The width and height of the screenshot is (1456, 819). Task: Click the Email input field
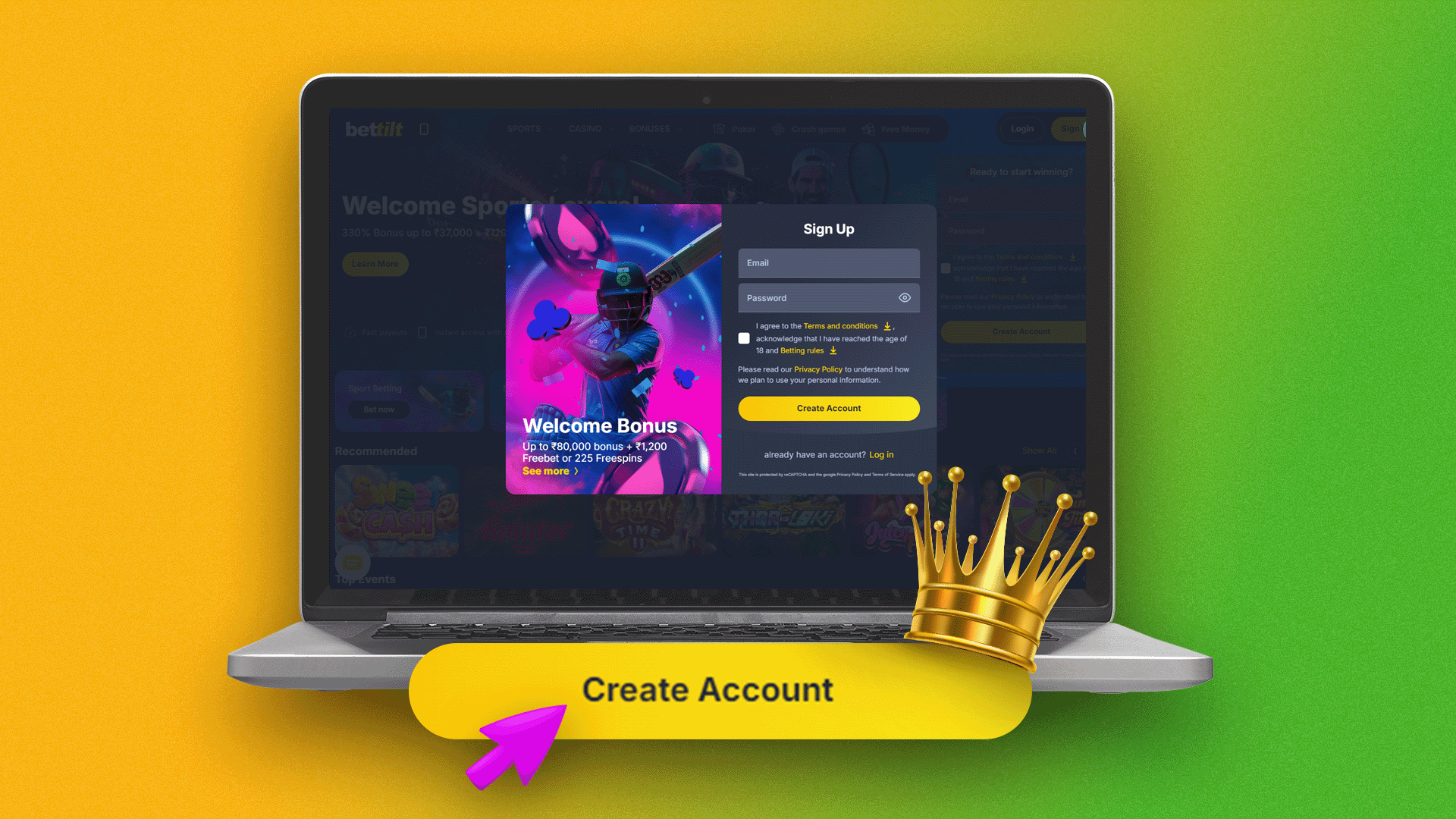[x=830, y=262]
